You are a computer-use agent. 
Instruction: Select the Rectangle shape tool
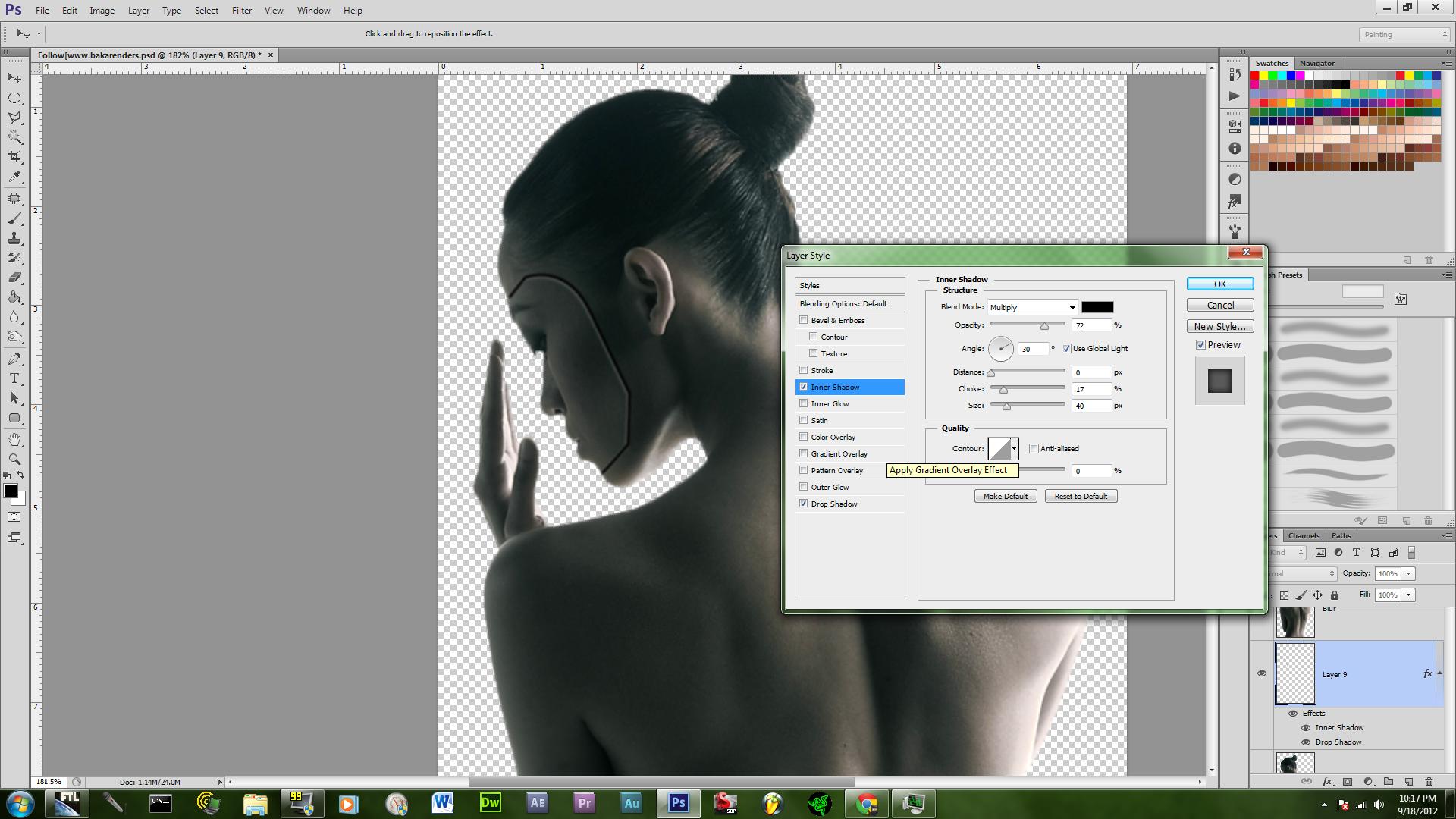[x=14, y=418]
